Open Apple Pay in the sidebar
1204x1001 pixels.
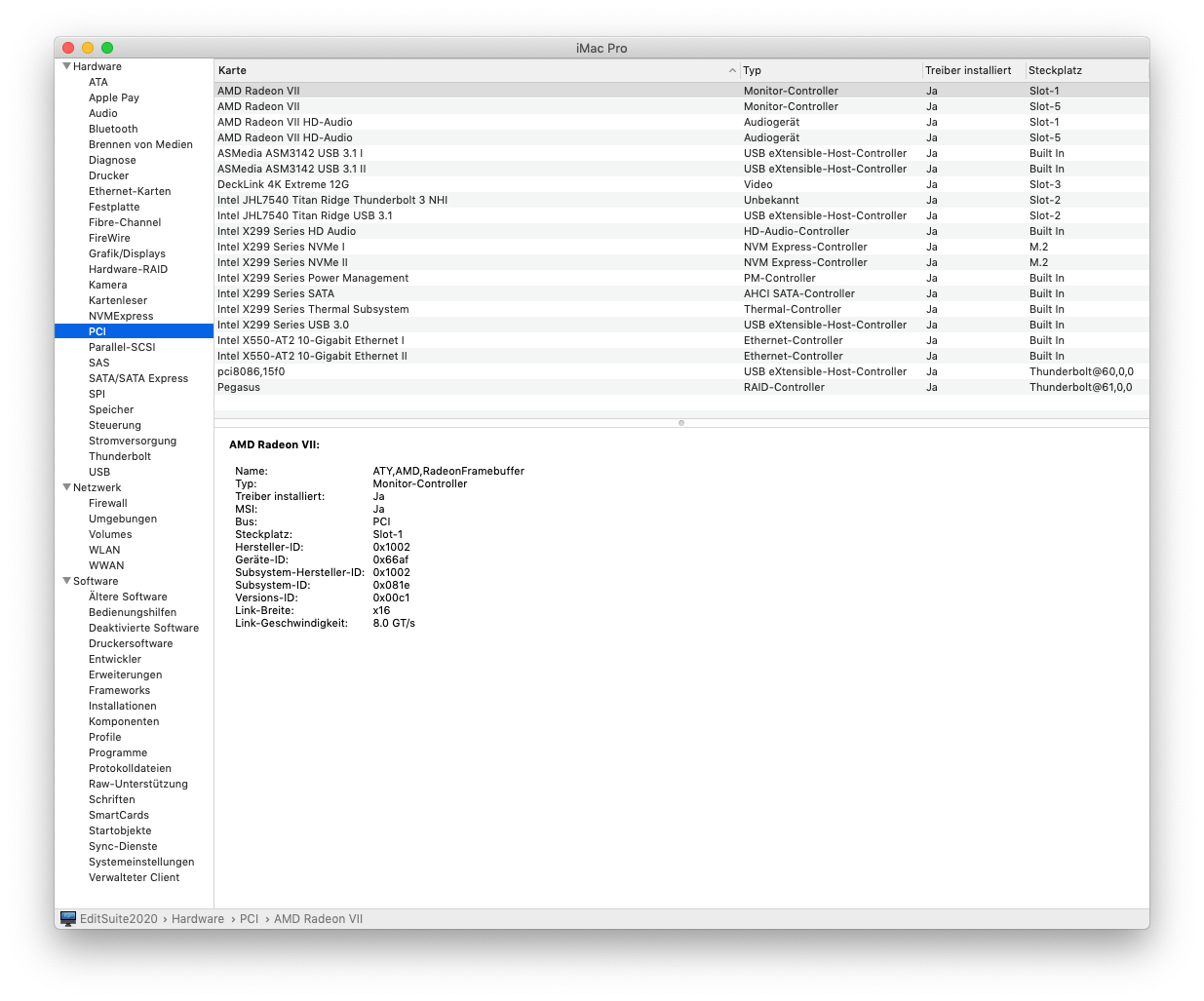coord(114,97)
